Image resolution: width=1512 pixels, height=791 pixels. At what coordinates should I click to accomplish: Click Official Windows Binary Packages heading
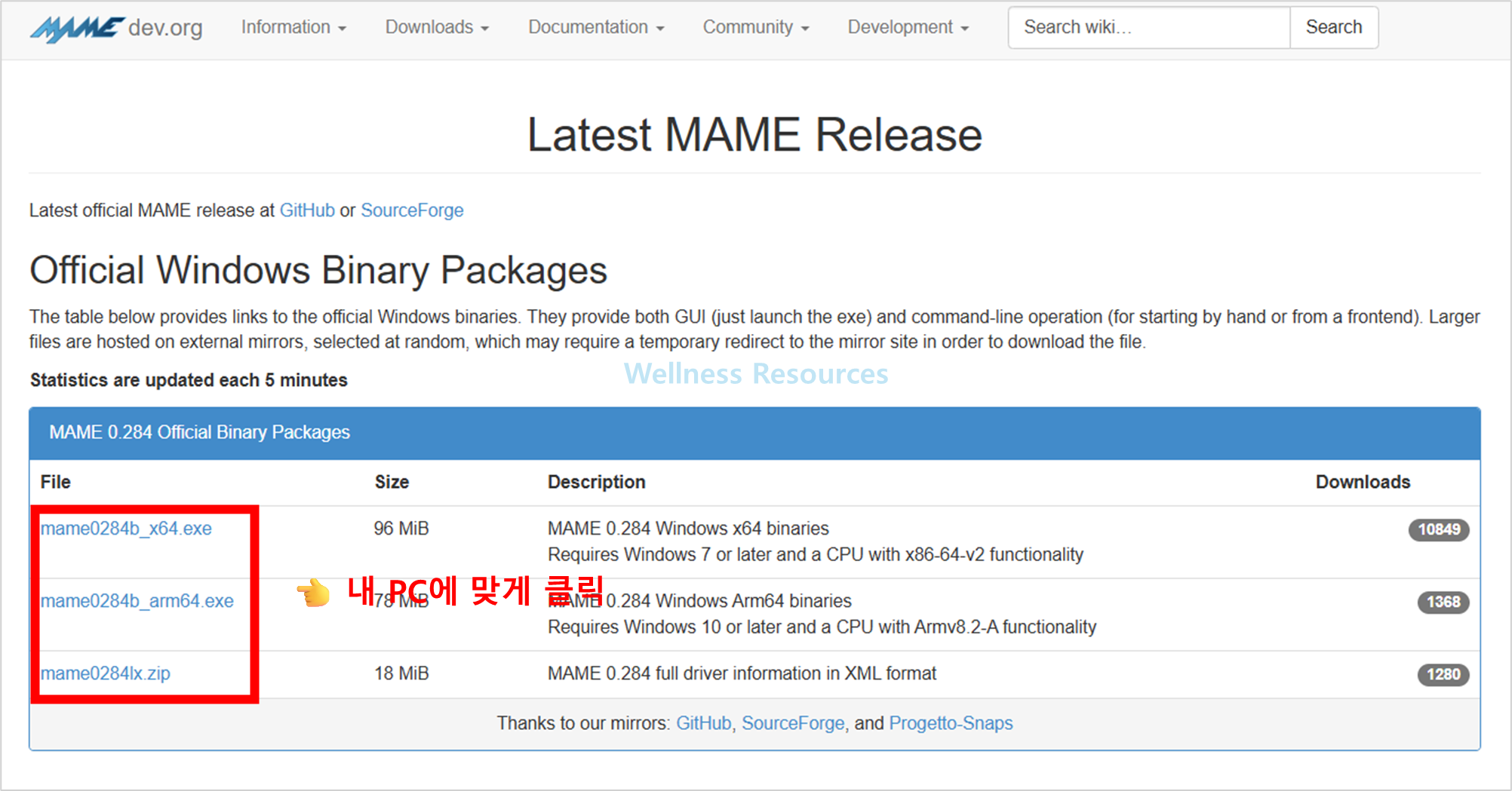click(x=318, y=270)
